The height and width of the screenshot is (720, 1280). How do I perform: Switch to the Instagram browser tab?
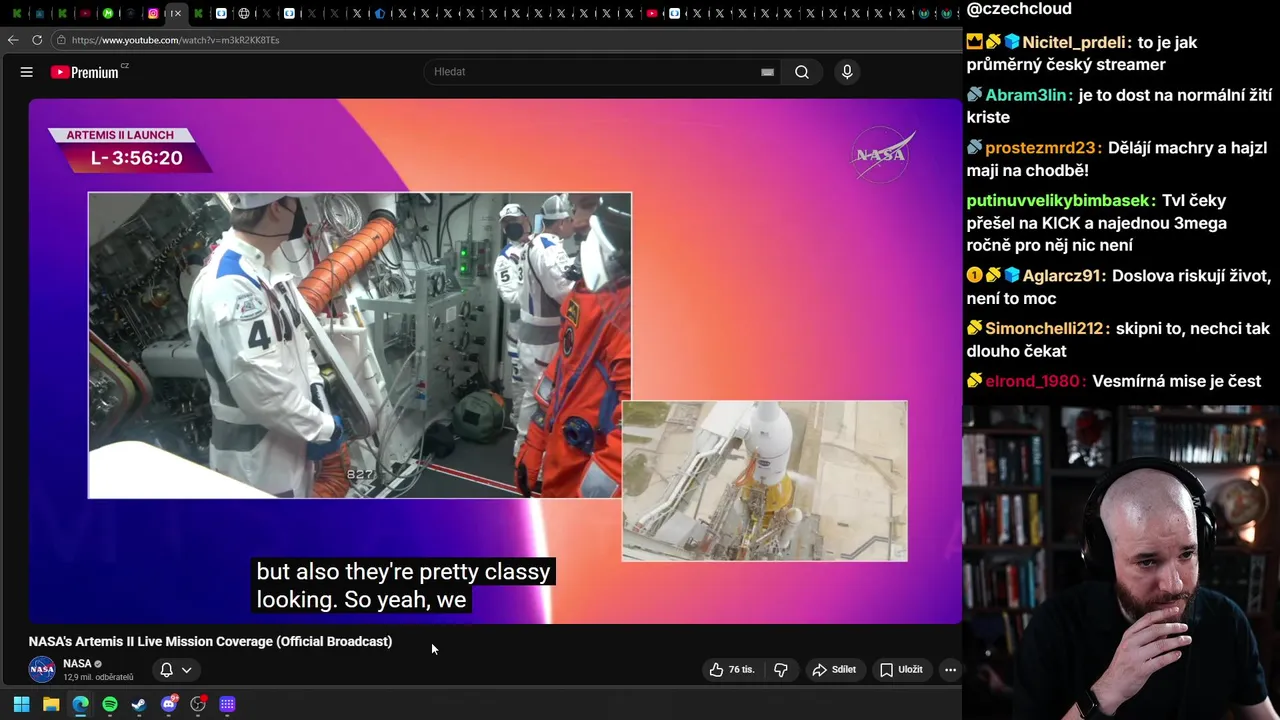click(x=153, y=13)
